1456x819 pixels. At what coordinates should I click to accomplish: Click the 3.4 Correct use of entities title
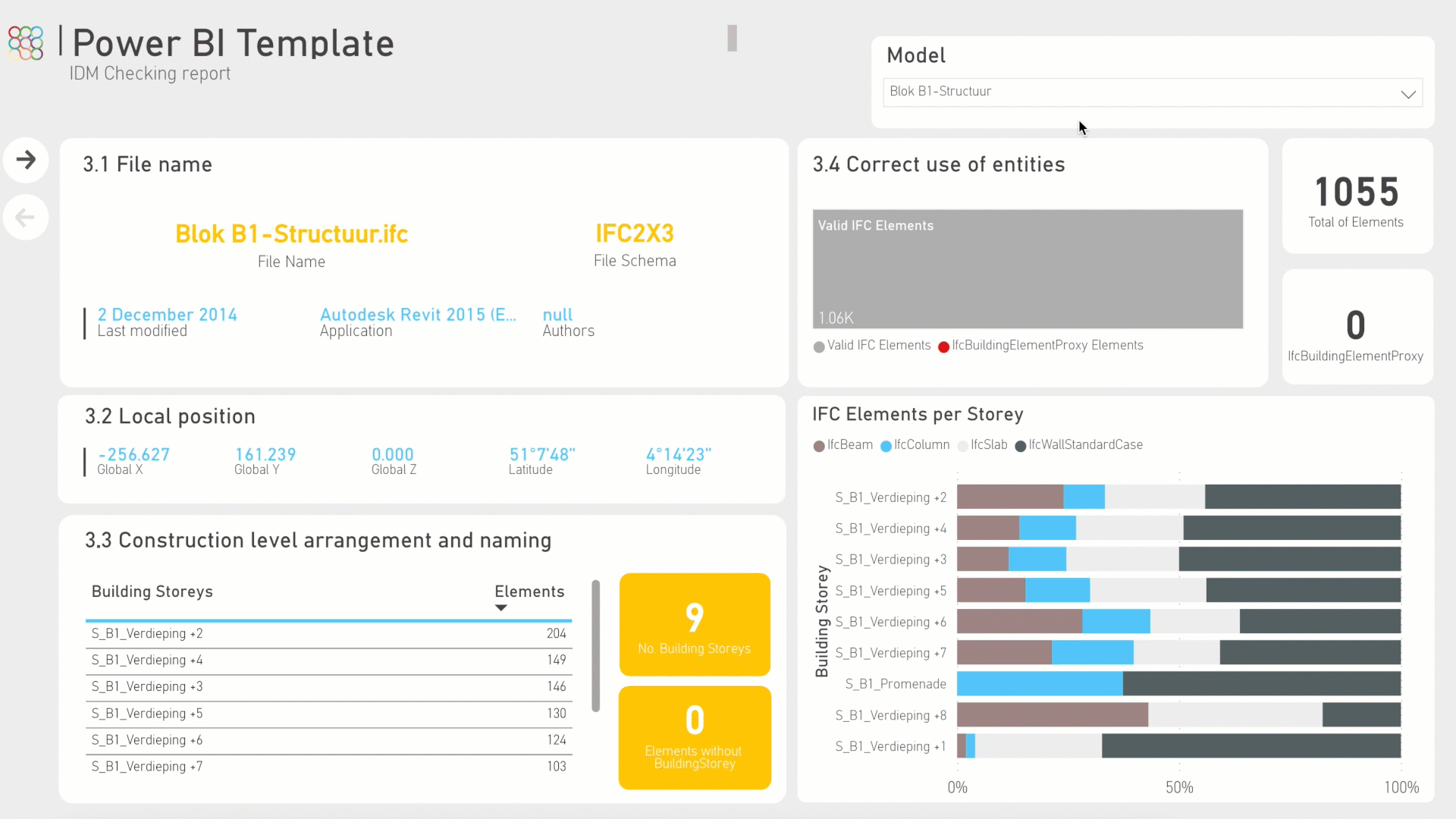click(x=939, y=165)
